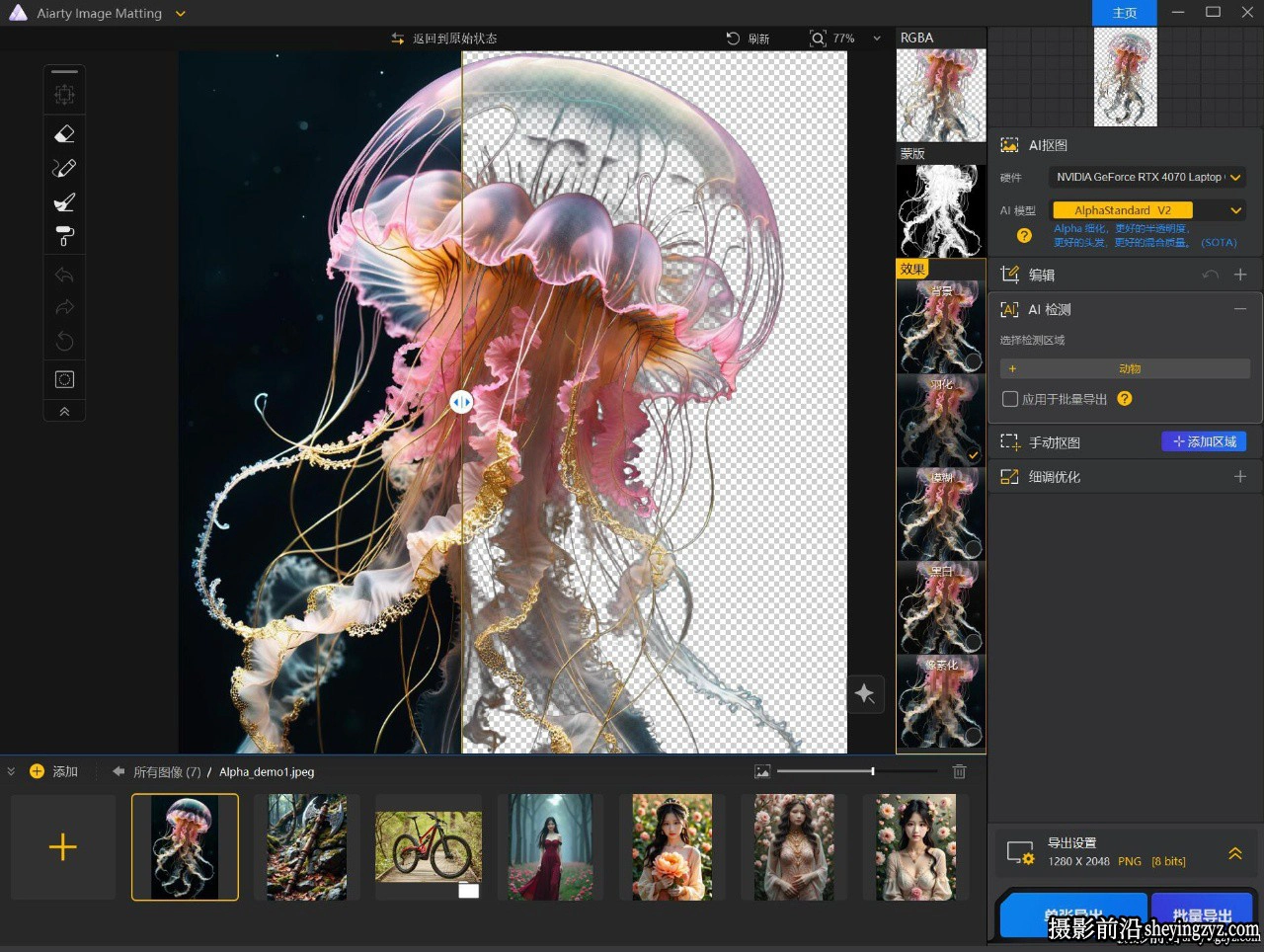Viewport: 1264px width, 952px height.
Task: Click the 编辑 crop-edit icon
Action: [x=1009, y=275]
